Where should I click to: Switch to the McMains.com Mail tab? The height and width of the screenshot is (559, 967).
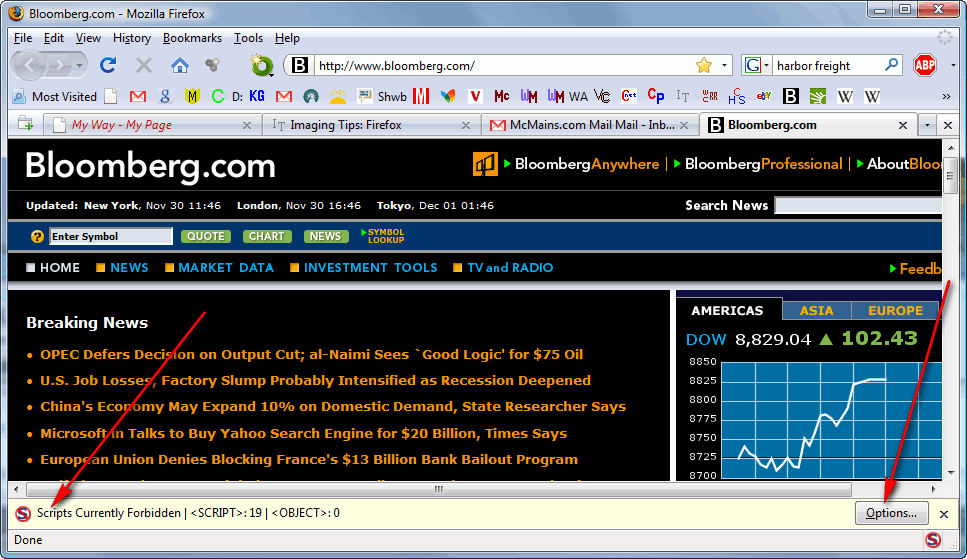tap(589, 125)
